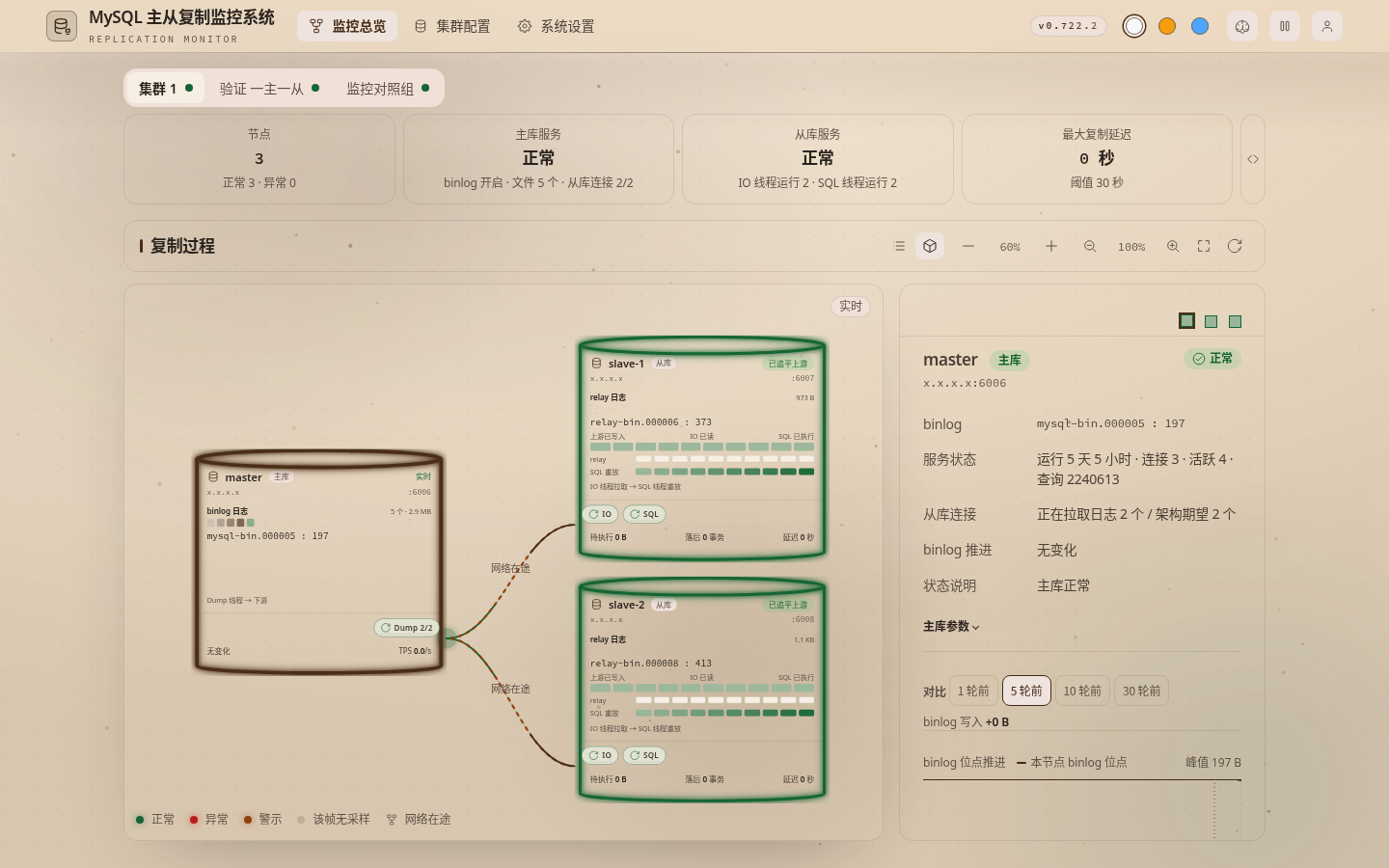Click the Dump 2/2 thread button

406,628
